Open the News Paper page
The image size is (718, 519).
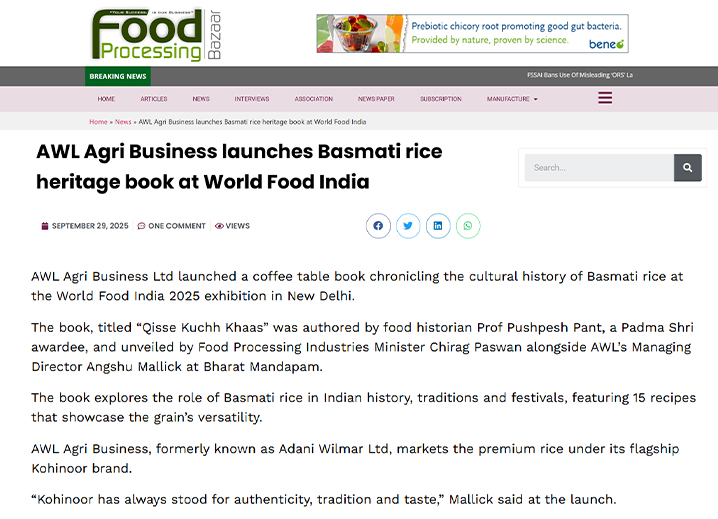pos(376,99)
